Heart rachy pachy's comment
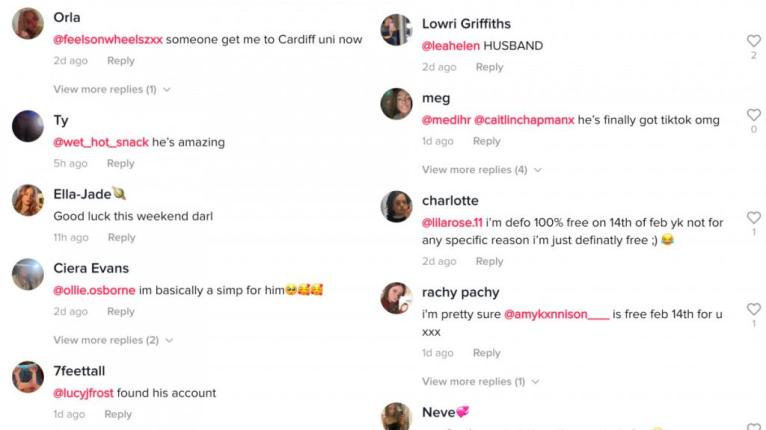The image size is (766, 430). (x=753, y=309)
